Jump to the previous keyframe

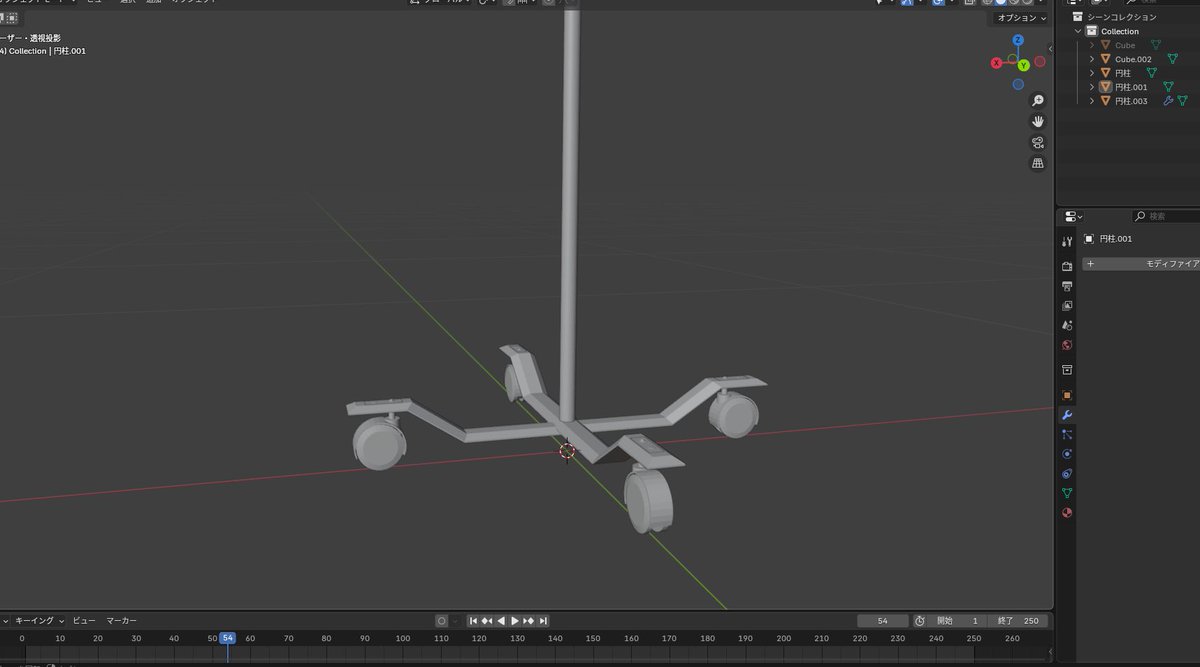pyautogui.click(x=487, y=621)
